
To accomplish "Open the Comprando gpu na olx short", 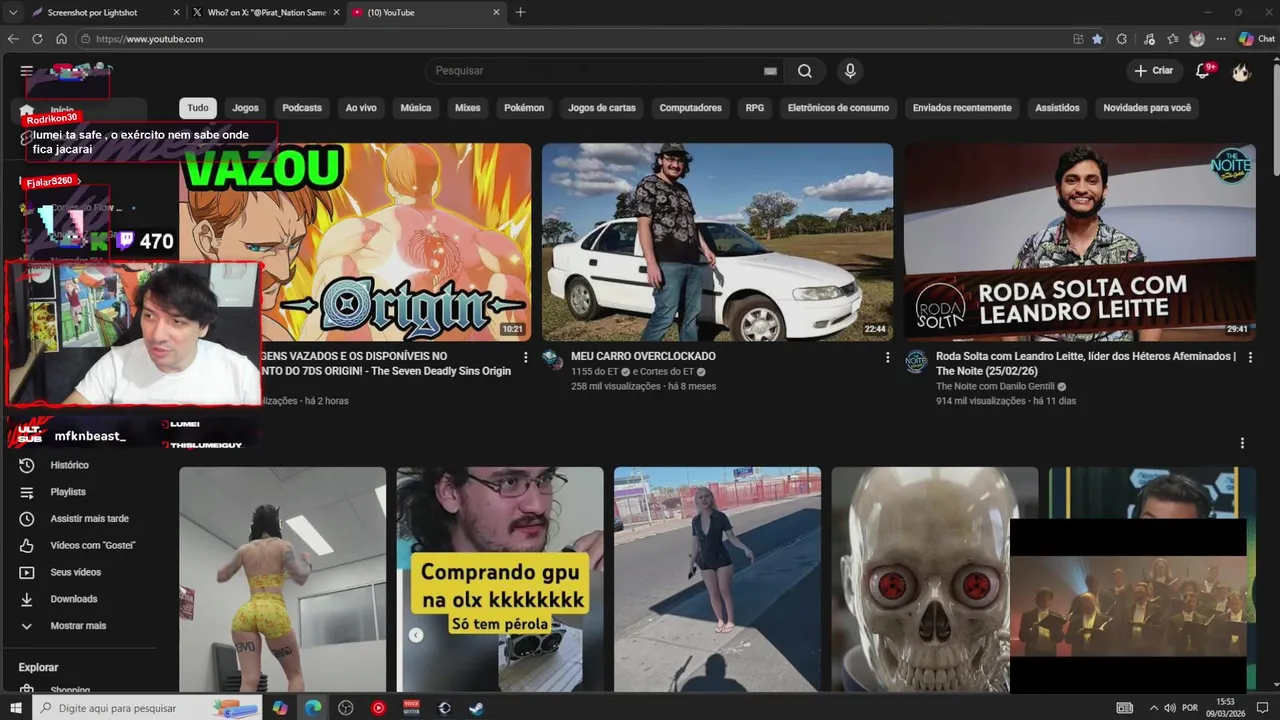I will (x=500, y=579).
